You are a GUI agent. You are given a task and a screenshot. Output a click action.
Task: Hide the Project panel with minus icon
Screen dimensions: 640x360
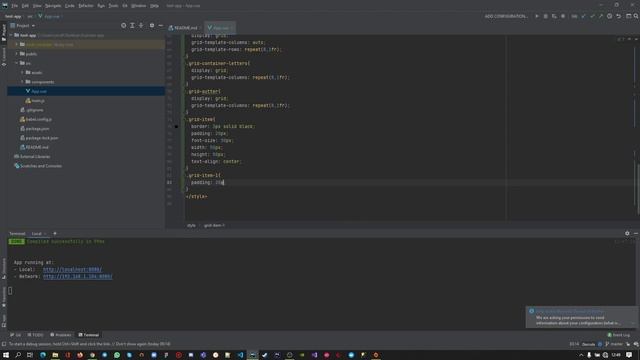(160, 26)
